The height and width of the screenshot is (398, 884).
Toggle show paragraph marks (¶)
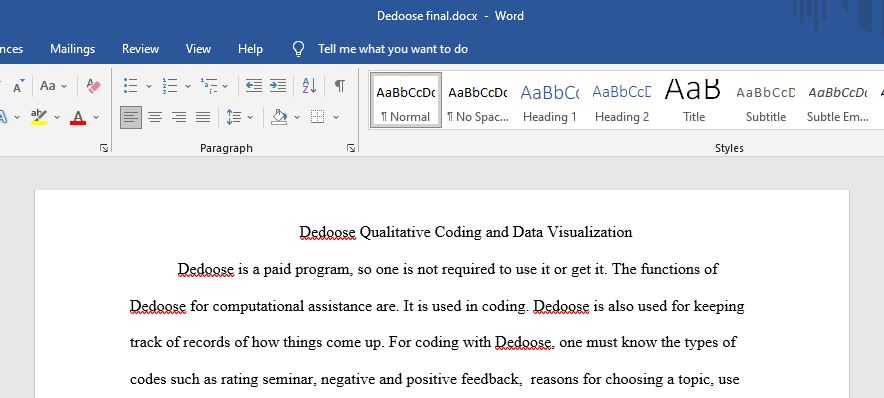point(339,86)
